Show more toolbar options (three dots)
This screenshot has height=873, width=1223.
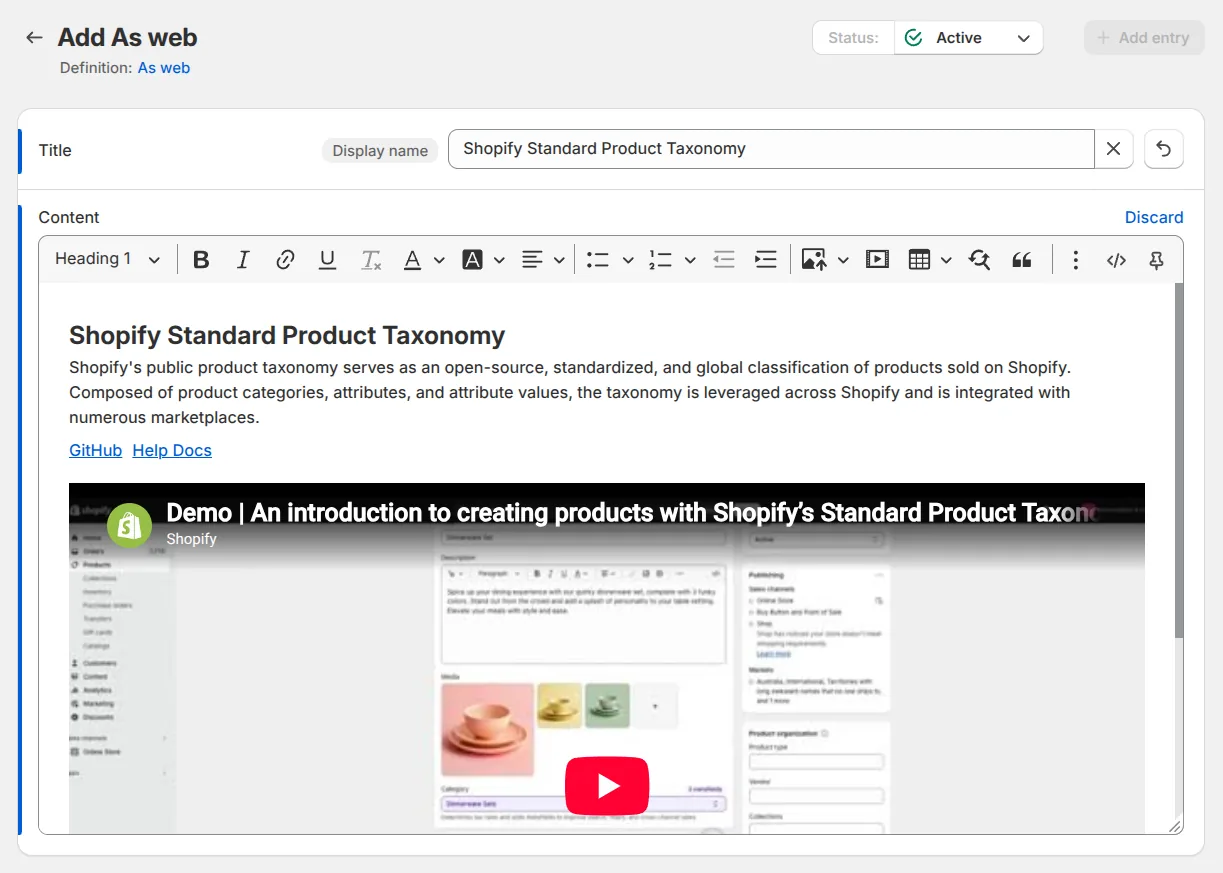point(1075,260)
